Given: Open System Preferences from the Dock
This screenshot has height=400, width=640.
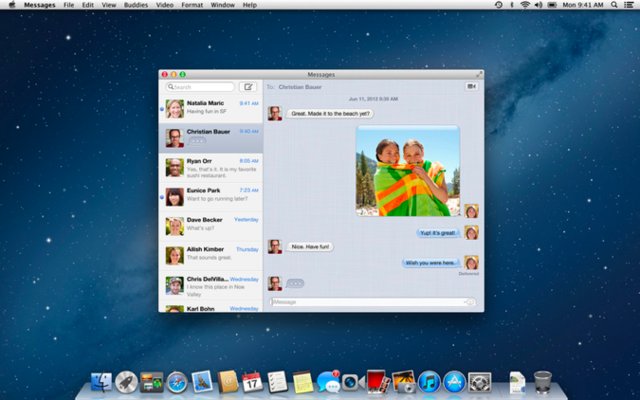Looking at the screenshot, I should click(x=479, y=382).
